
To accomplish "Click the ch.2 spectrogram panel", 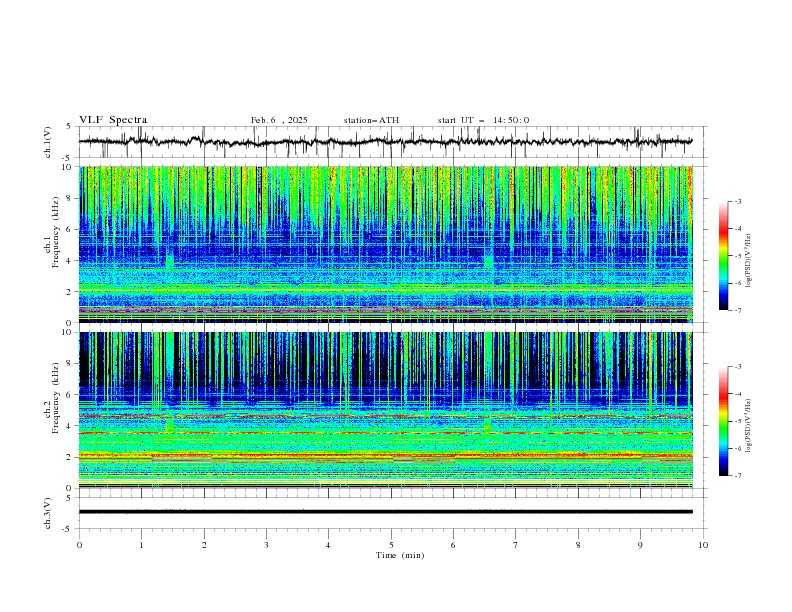I will click(385, 410).
